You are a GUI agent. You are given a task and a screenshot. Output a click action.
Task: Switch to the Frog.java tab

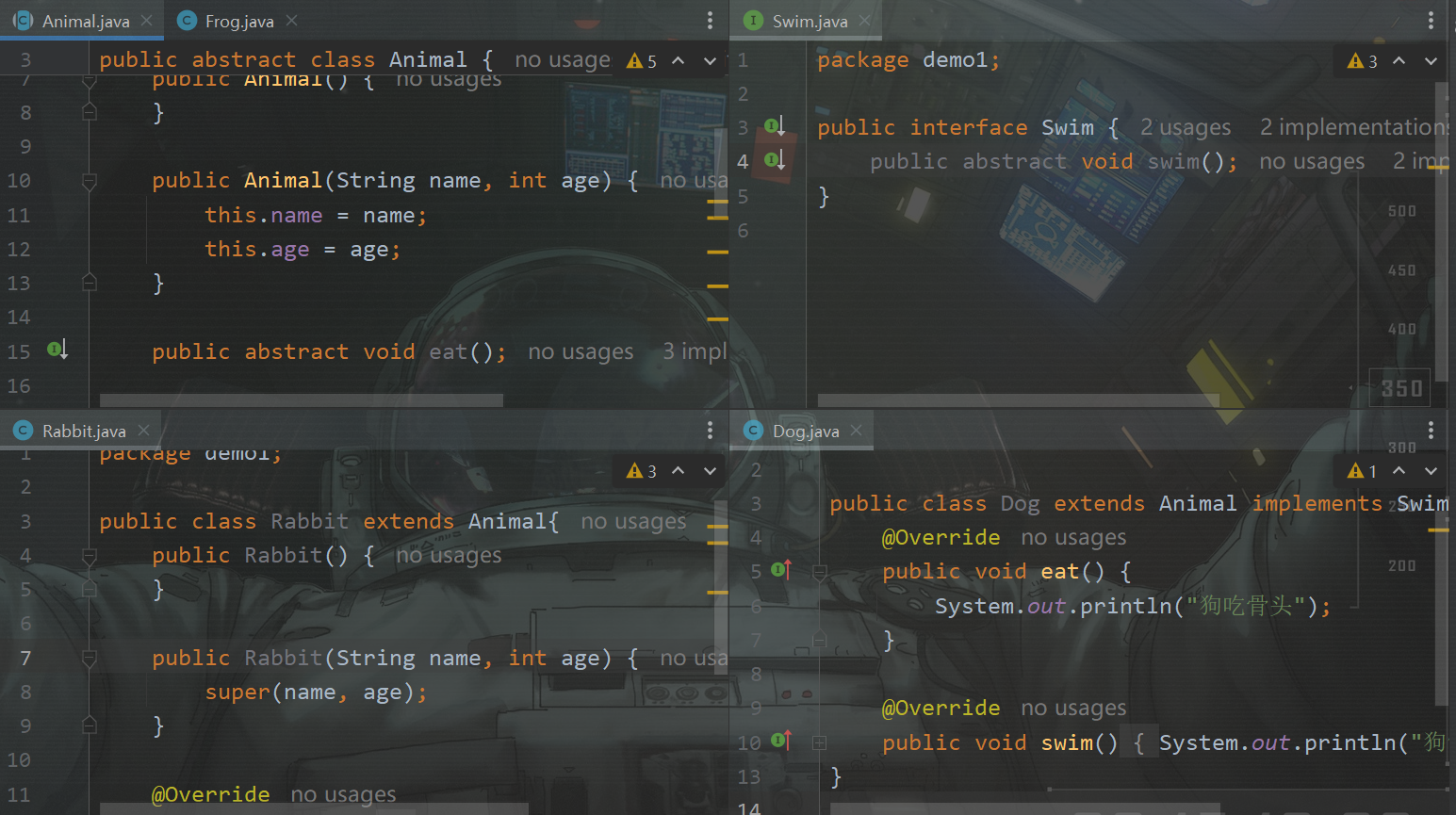[238, 21]
